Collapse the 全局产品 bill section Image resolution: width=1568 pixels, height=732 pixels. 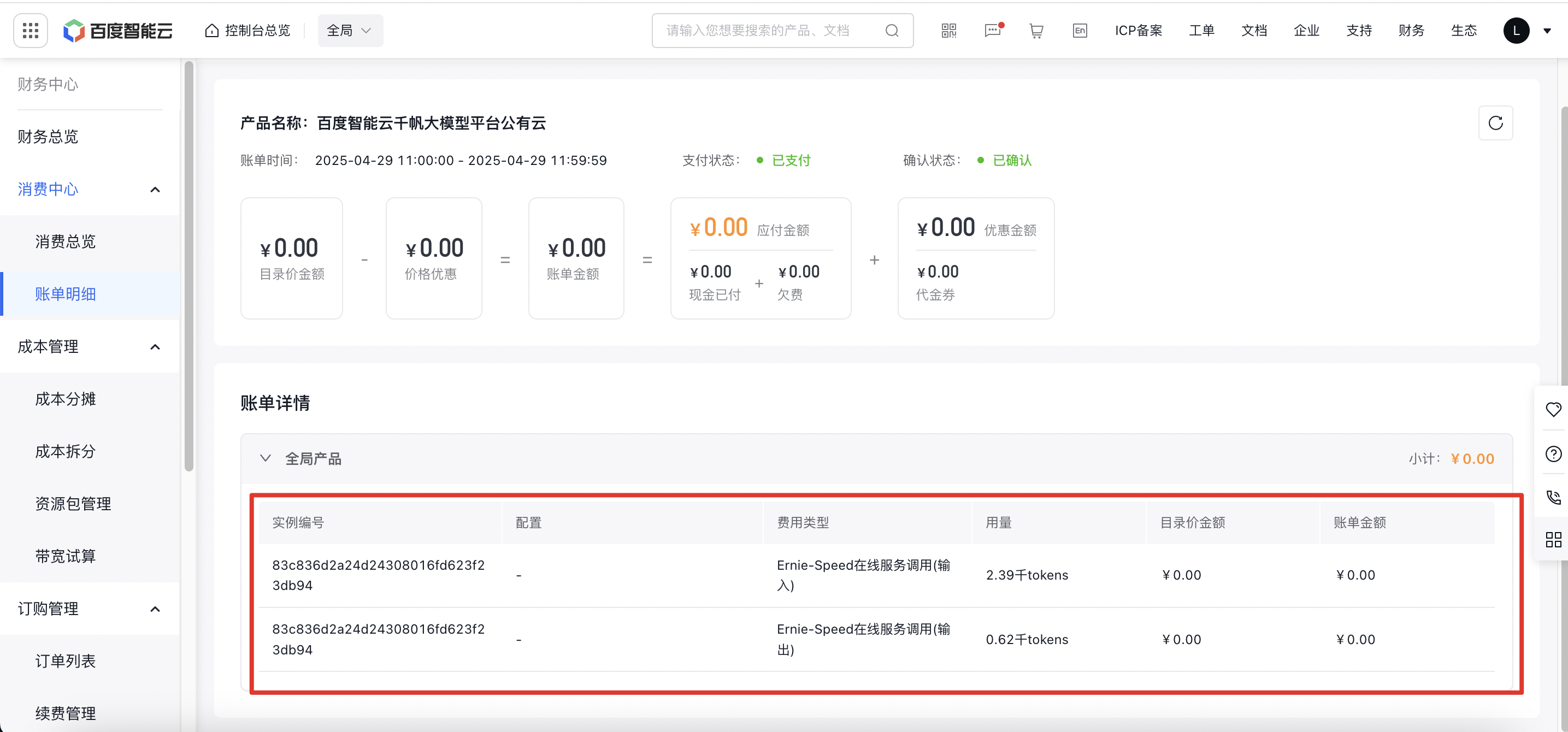pos(266,458)
